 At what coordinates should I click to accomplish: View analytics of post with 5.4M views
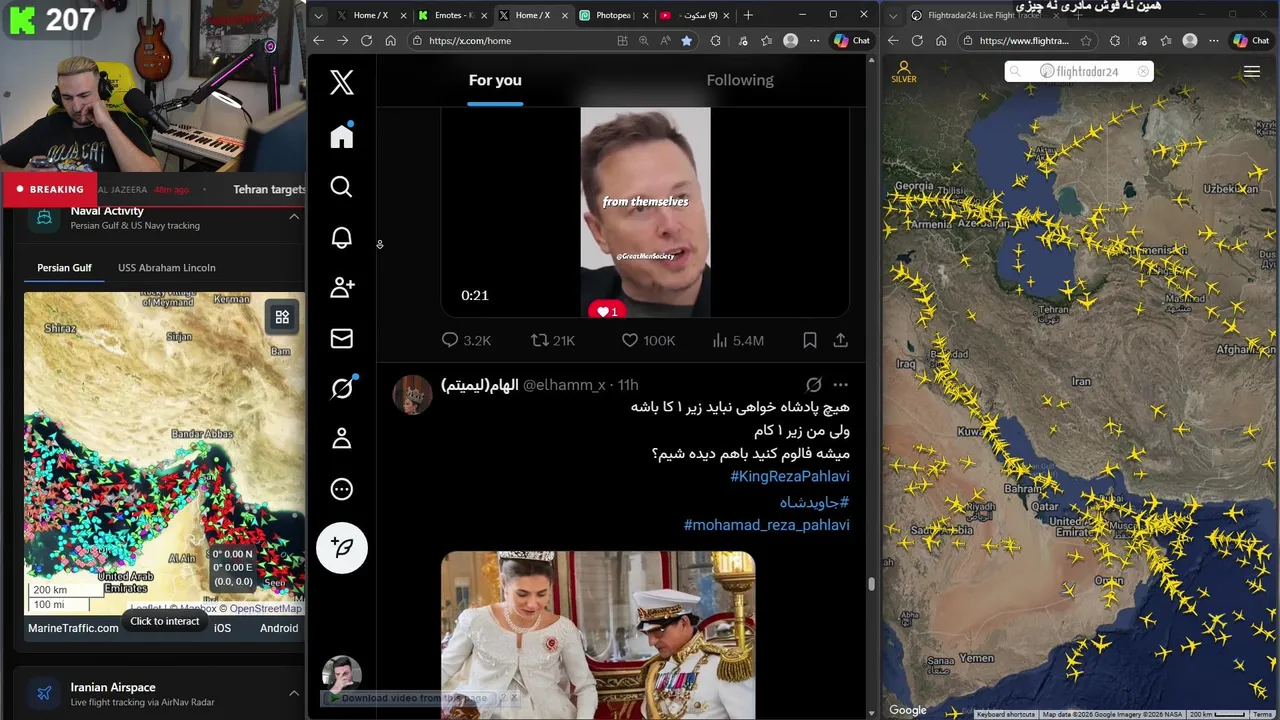click(737, 341)
